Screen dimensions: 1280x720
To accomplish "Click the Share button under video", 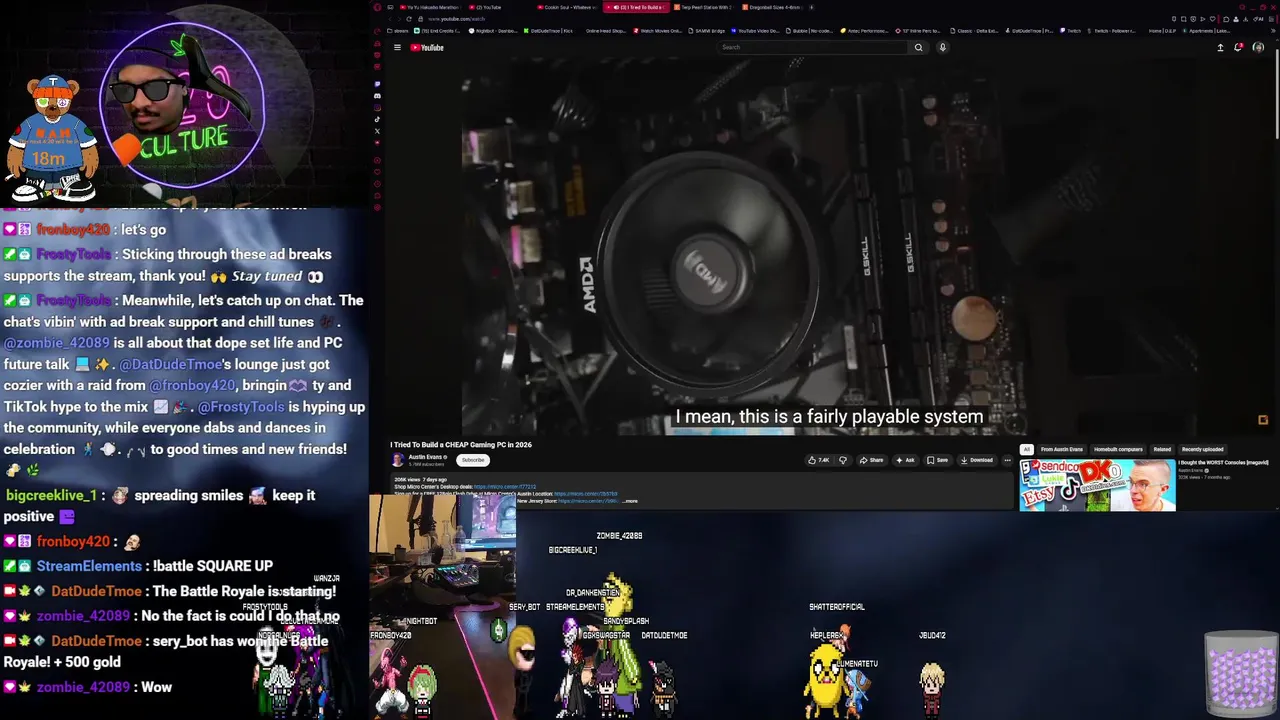I will (x=871, y=460).
